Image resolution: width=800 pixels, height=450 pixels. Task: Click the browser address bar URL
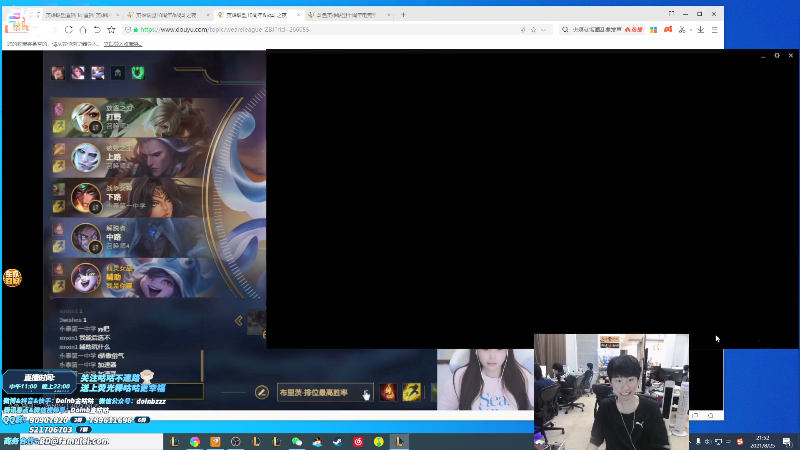224,30
